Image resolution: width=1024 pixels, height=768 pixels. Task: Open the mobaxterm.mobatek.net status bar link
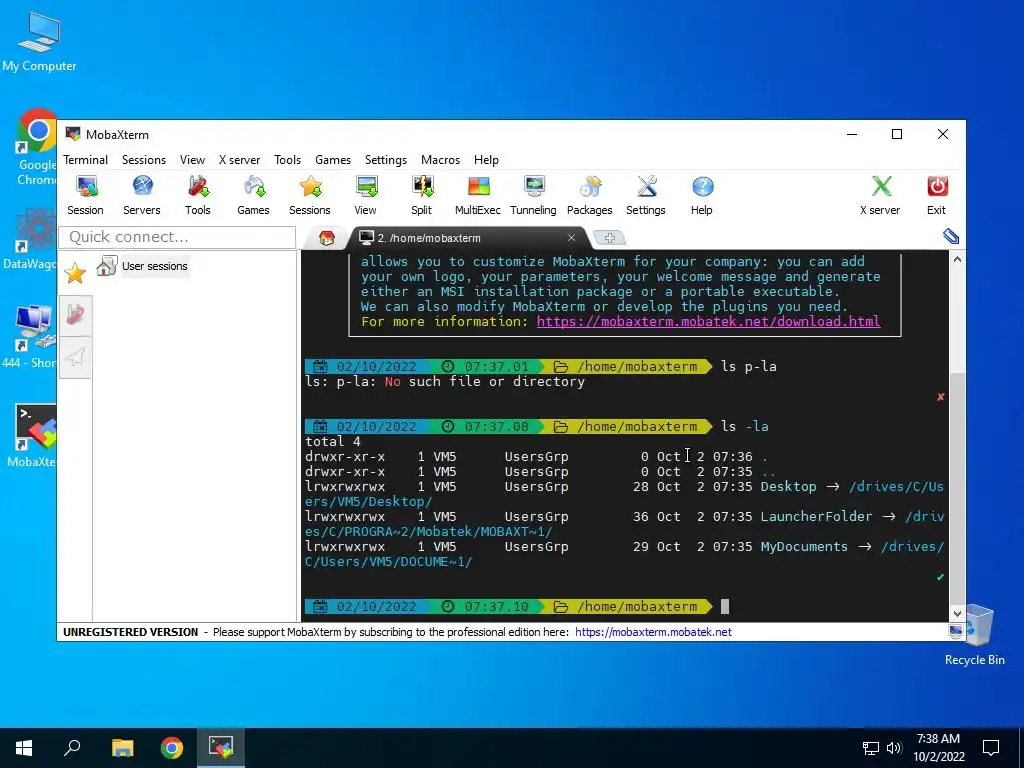(x=653, y=632)
